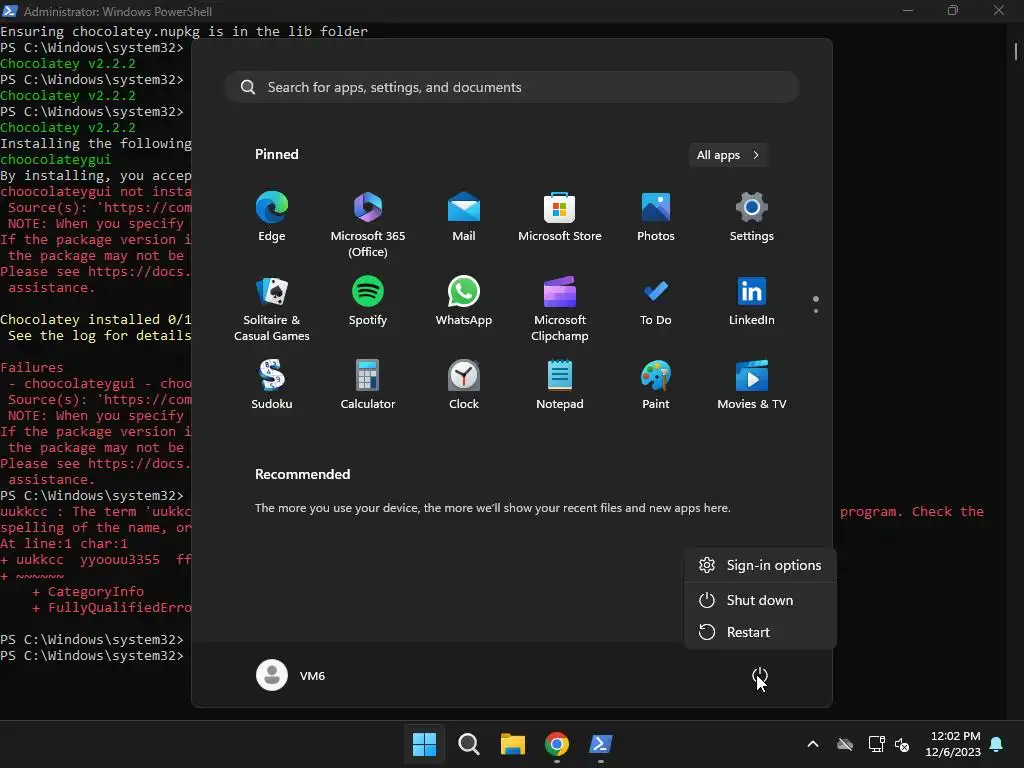
Task: Click '+ CategoryInfo' error line
Action: click(x=88, y=592)
